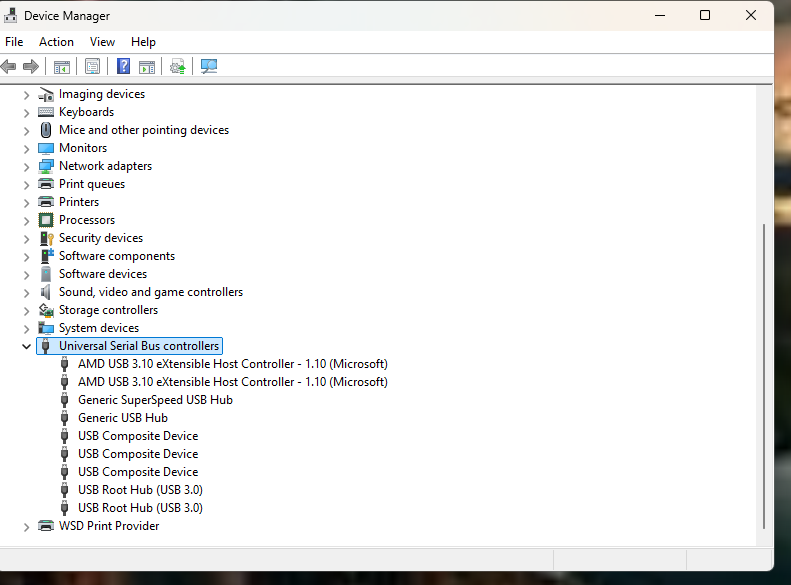The width and height of the screenshot is (791, 585).
Task: Click the vertical scrollbar thumb
Action: [764, 376]
